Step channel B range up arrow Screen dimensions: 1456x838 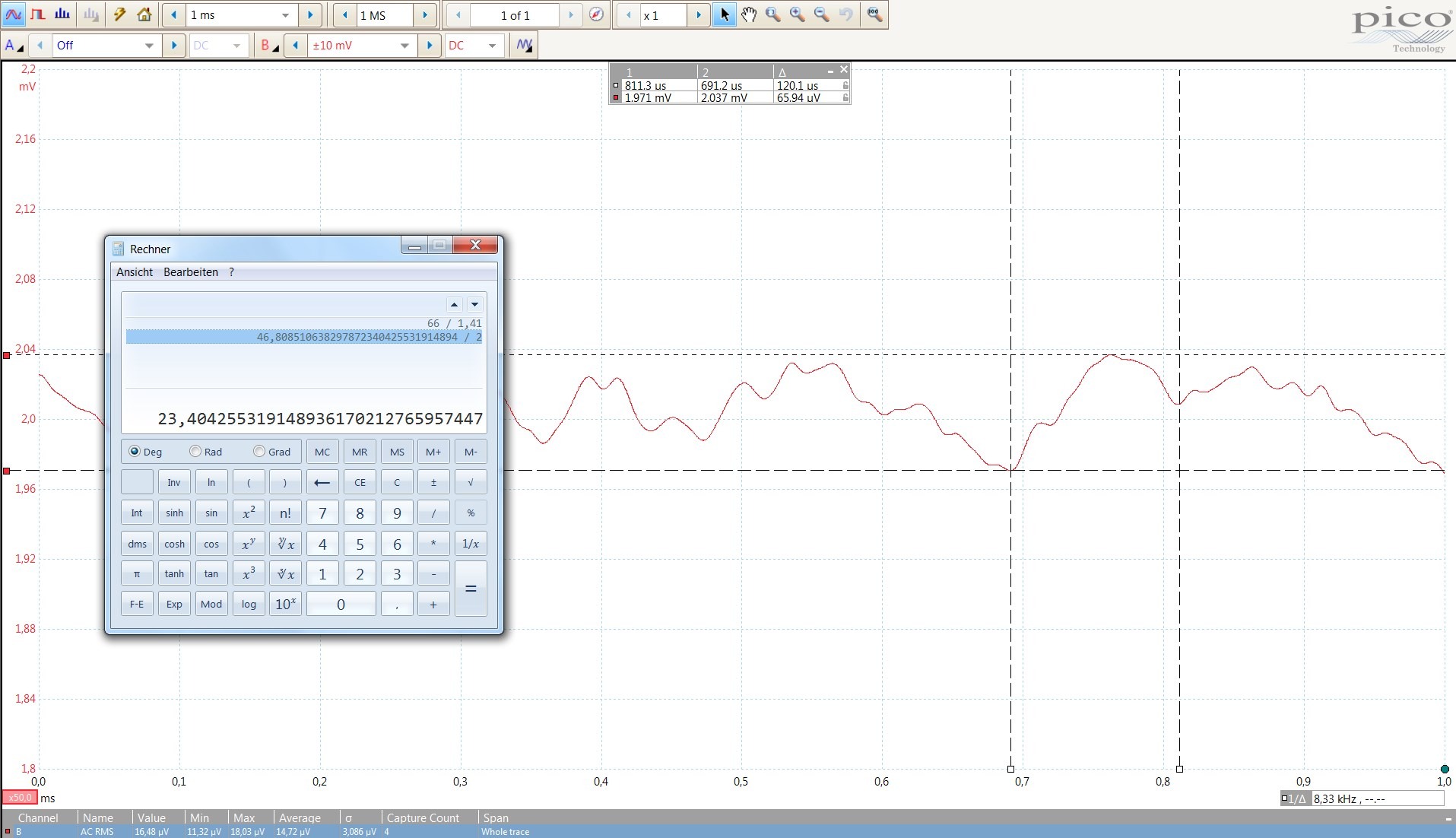coord(430,46)
